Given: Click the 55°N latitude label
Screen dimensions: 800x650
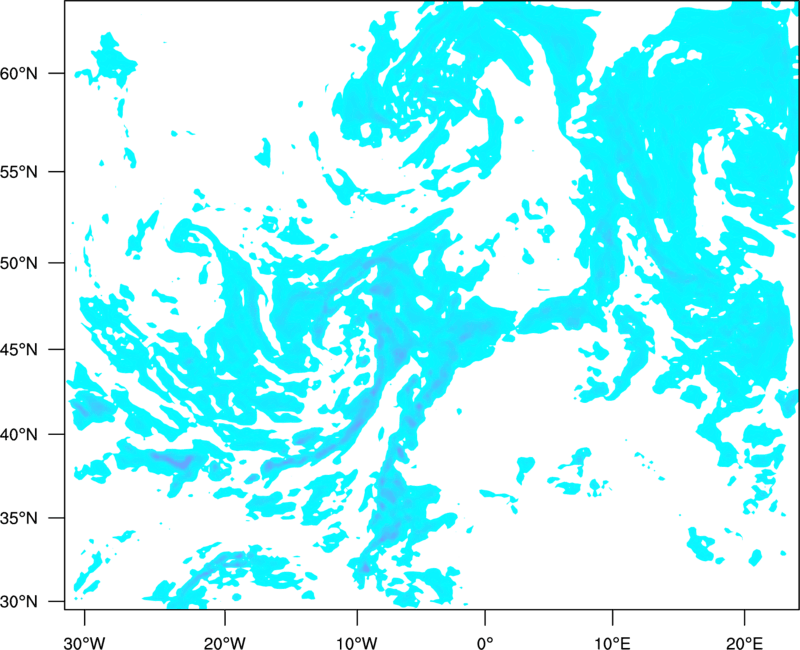Looking at the screenshot, I should (19, 172).
